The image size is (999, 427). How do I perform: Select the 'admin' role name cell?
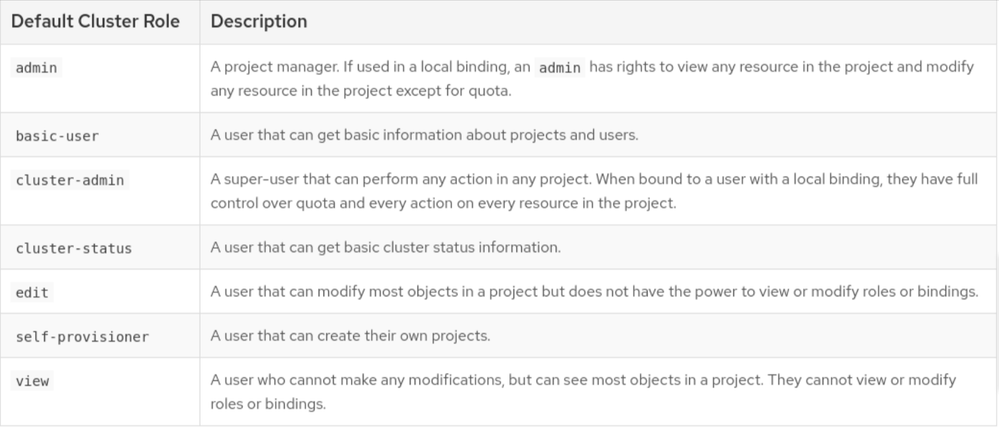pos(36,68)
